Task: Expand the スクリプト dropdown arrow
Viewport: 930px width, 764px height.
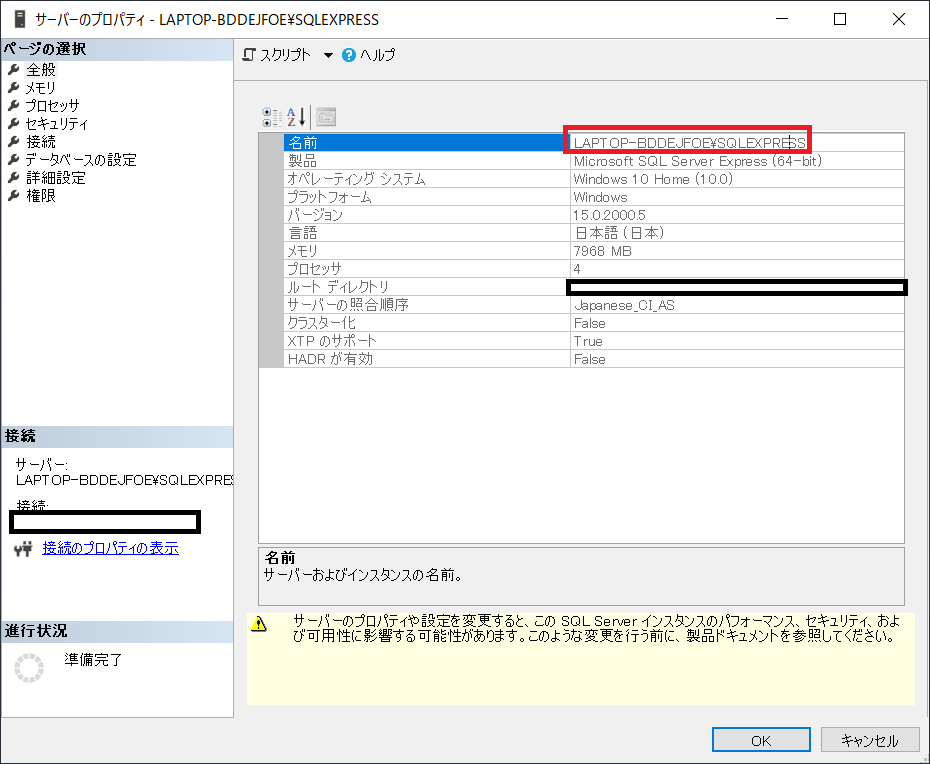Action: click(x=328, y=55)
